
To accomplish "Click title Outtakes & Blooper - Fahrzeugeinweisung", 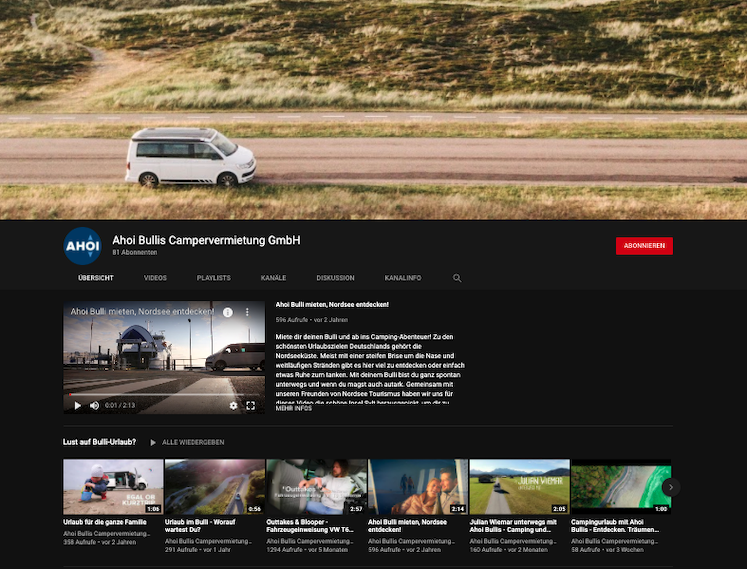I will pyautogui.click(x=310, y=526).
